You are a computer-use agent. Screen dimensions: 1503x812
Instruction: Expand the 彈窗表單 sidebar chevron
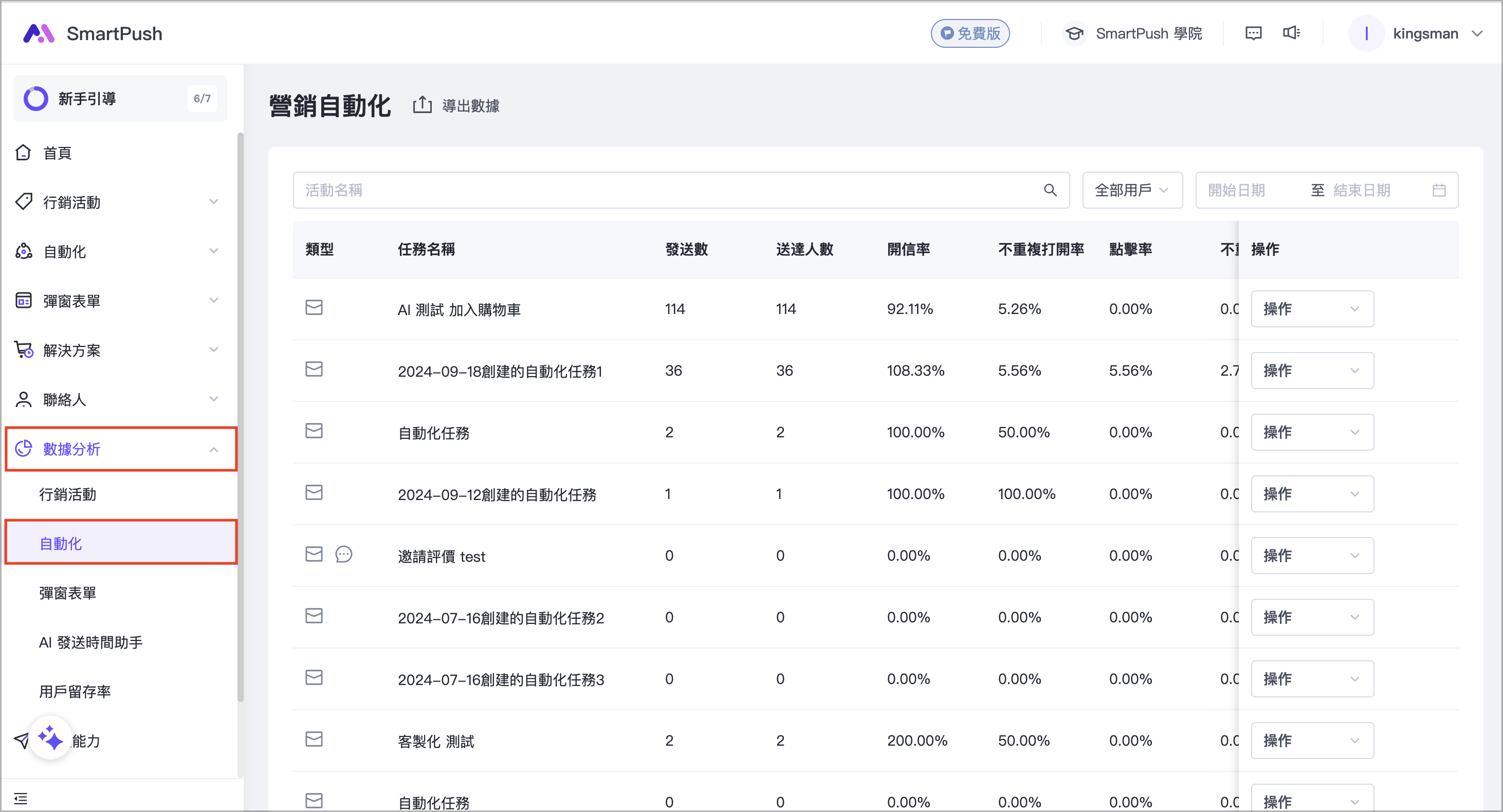point(213,301)
